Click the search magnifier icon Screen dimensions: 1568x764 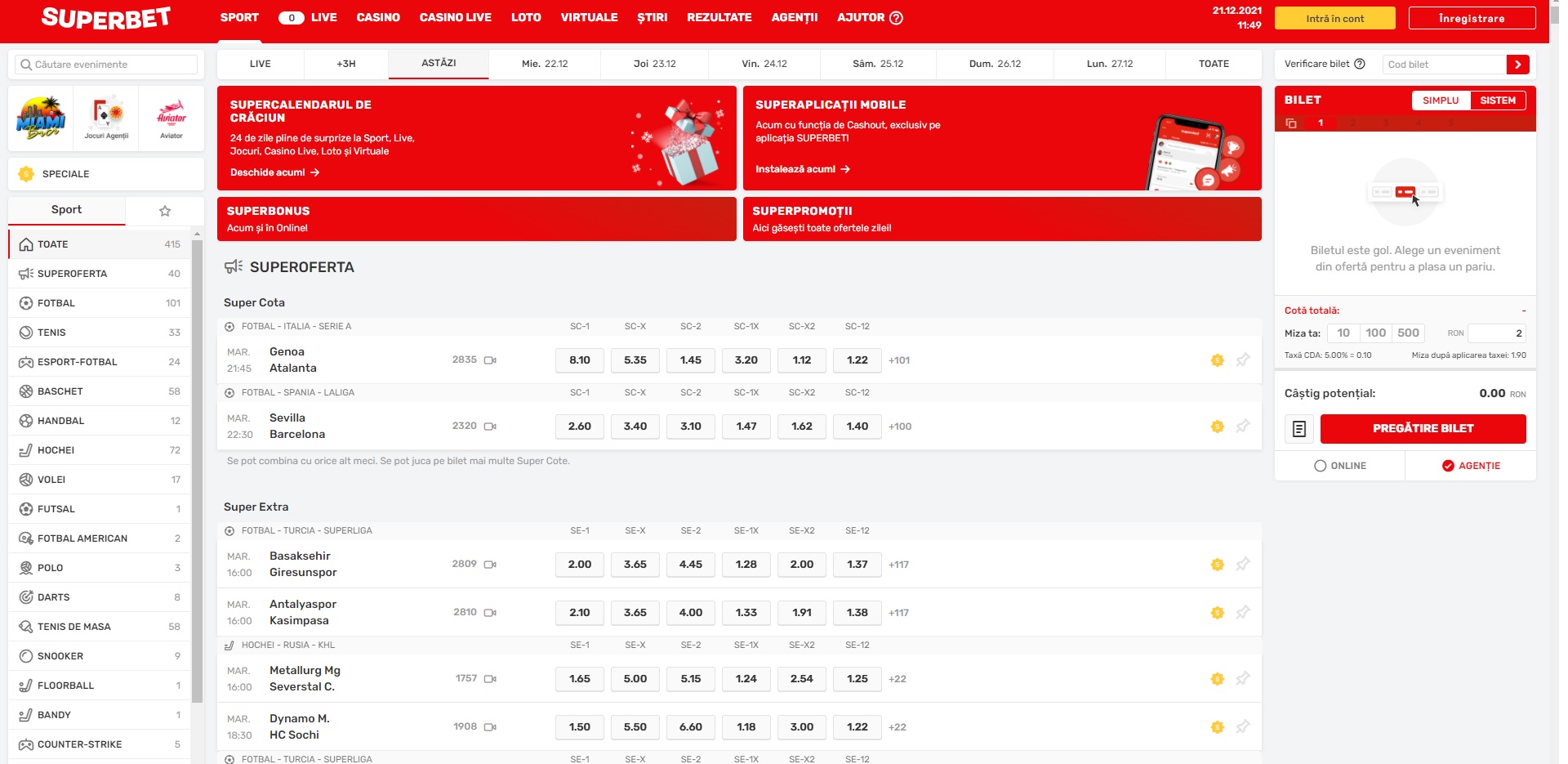[26, 65]
